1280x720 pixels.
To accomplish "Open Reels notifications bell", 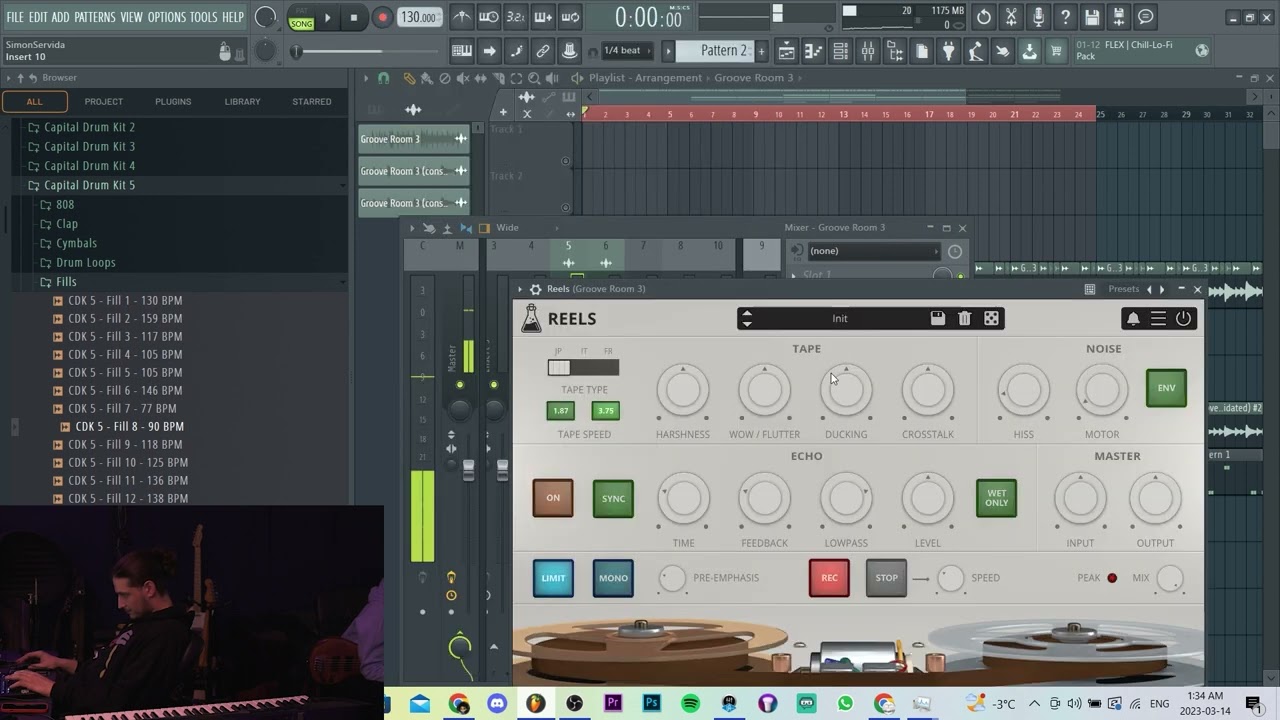I will pos(1133,319).
